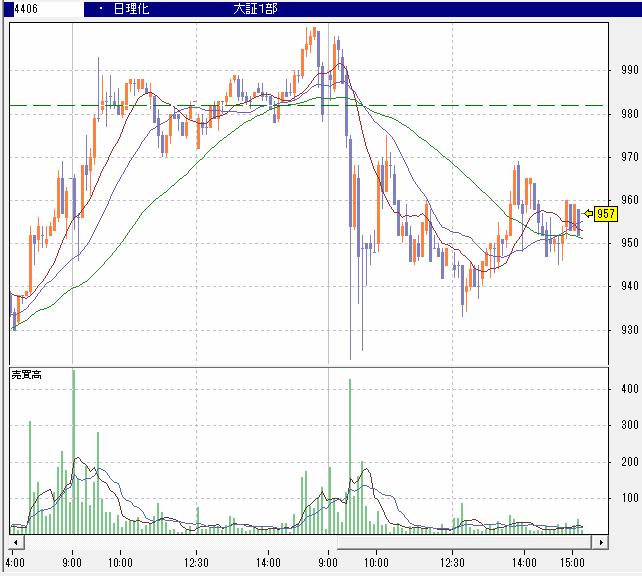Click the left scroll arrow below the chart

[16, 542]
